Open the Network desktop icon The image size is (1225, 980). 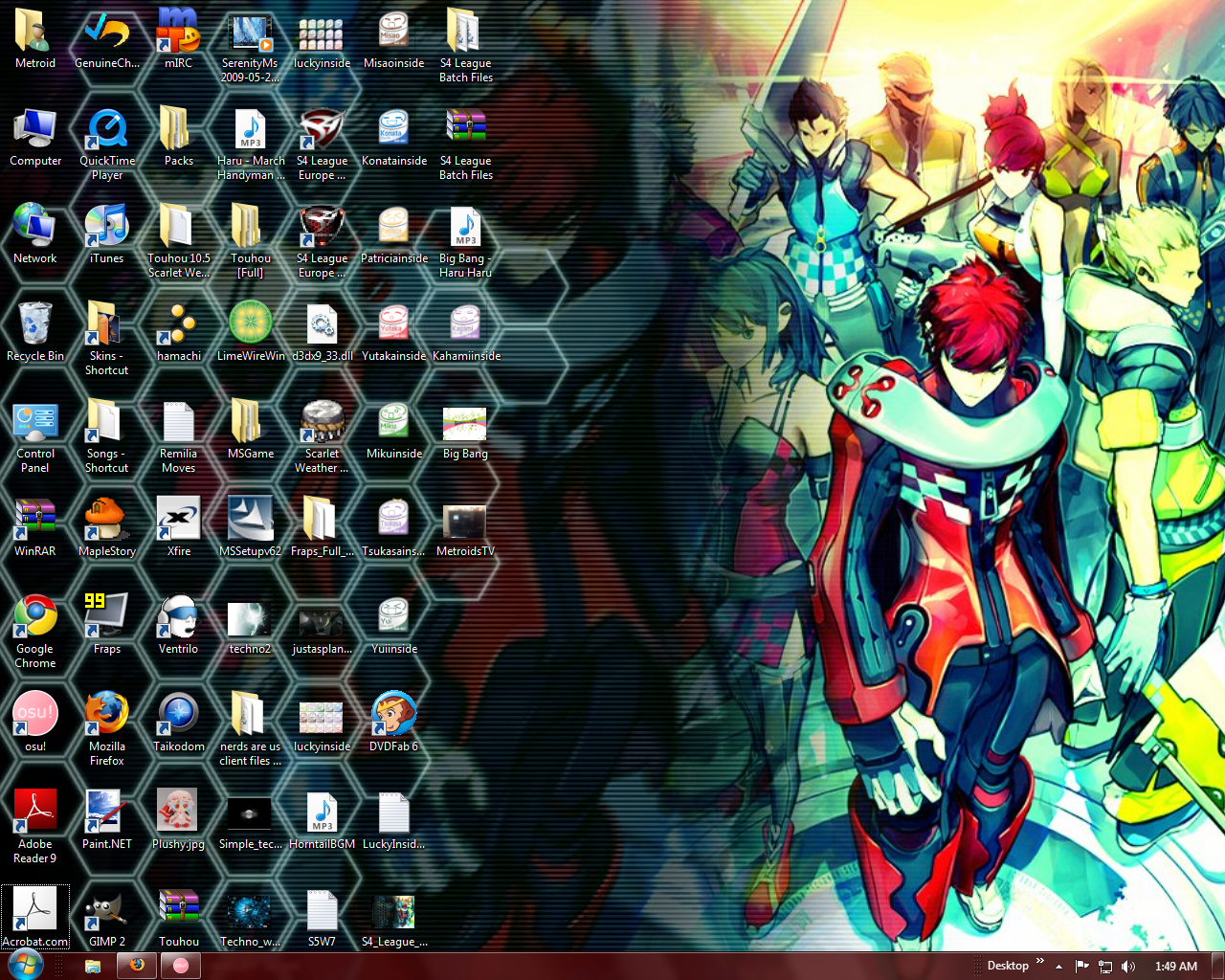coord(35,234)
